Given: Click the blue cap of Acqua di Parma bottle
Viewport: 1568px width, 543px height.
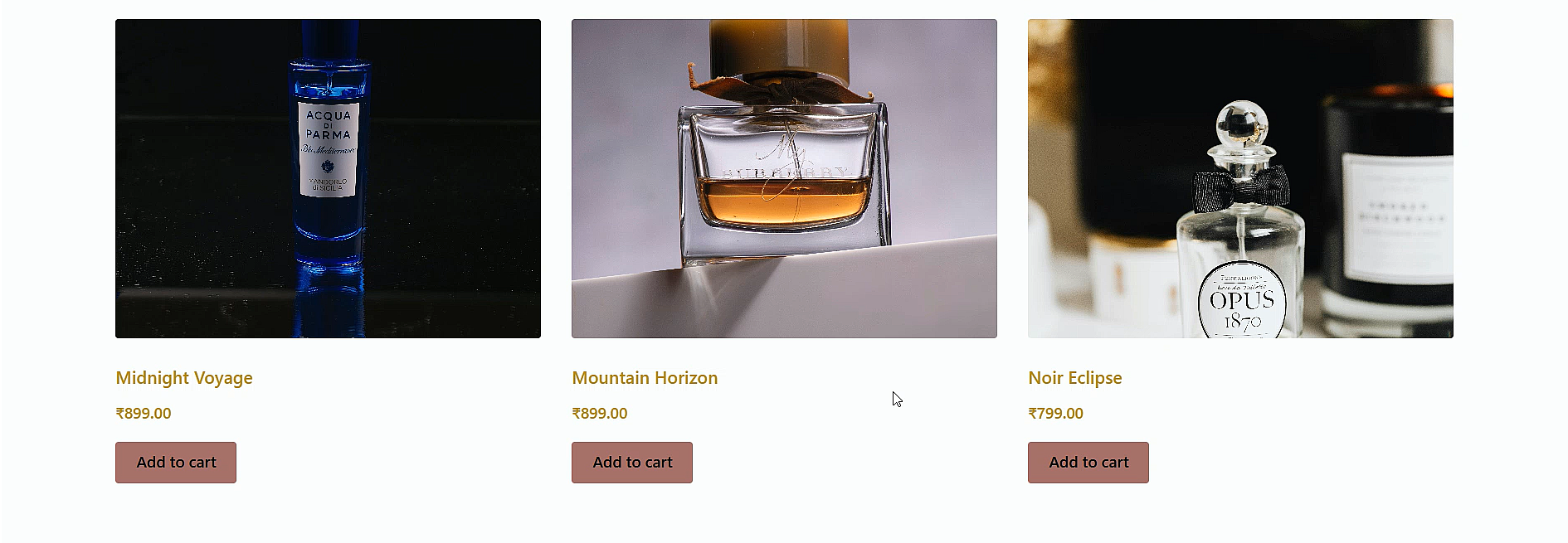Looking at the screenshot, I should [330, 40].
